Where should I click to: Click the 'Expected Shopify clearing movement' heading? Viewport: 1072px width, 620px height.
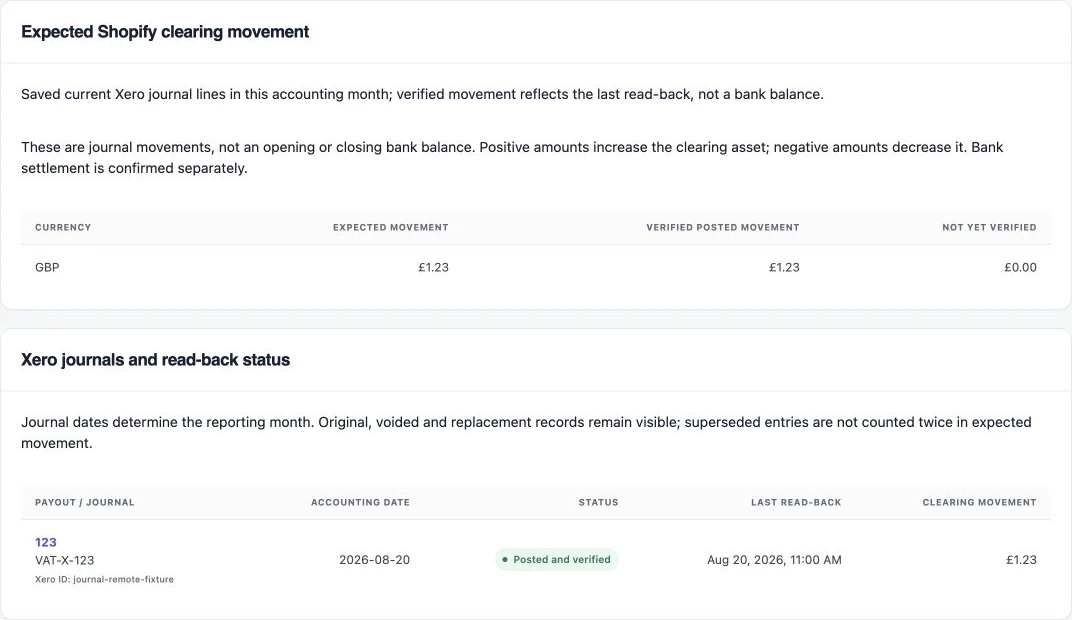tap(165, 32)
